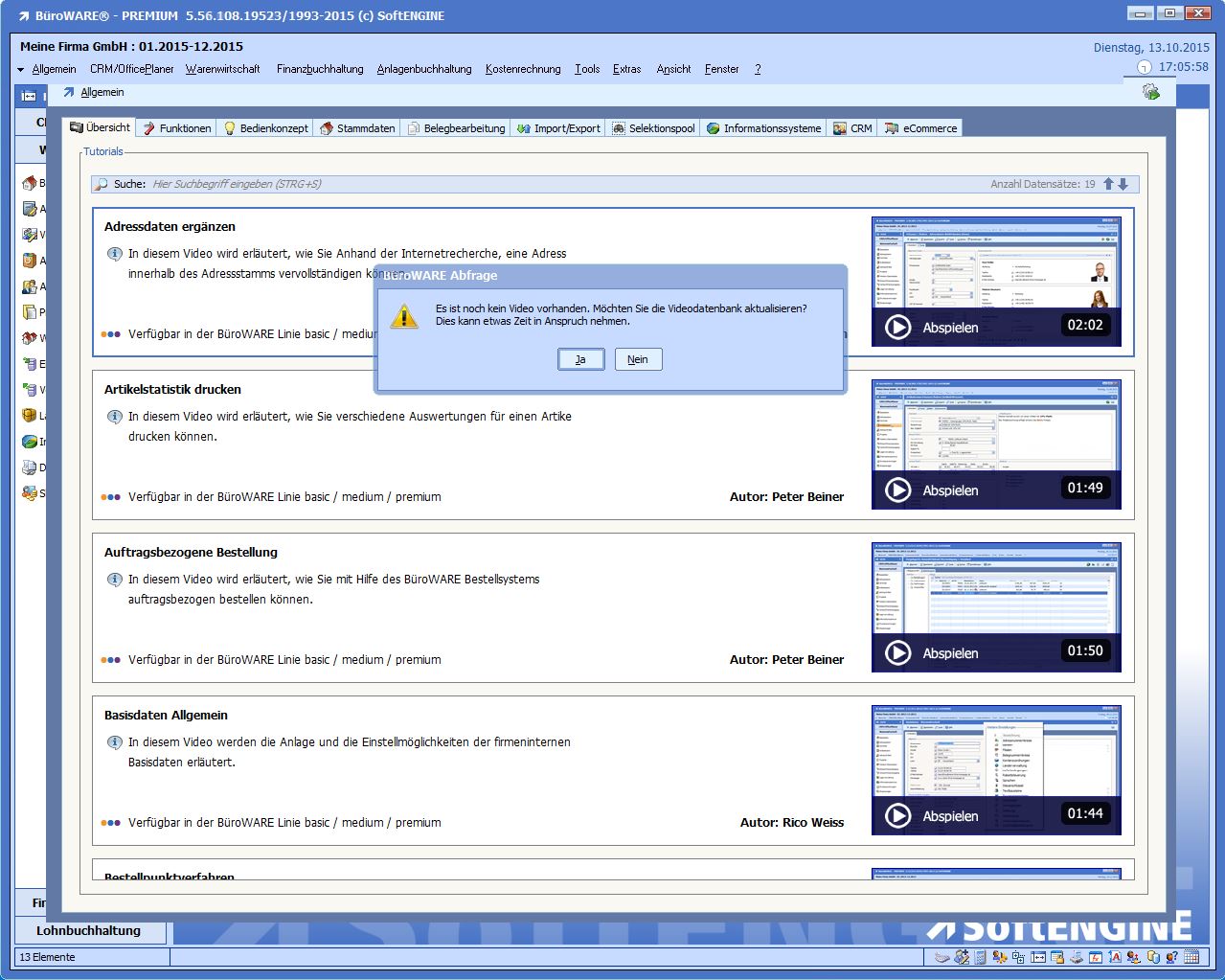
Task: Click the Ja button in the dialog
Action: click(x=580, y=359)
